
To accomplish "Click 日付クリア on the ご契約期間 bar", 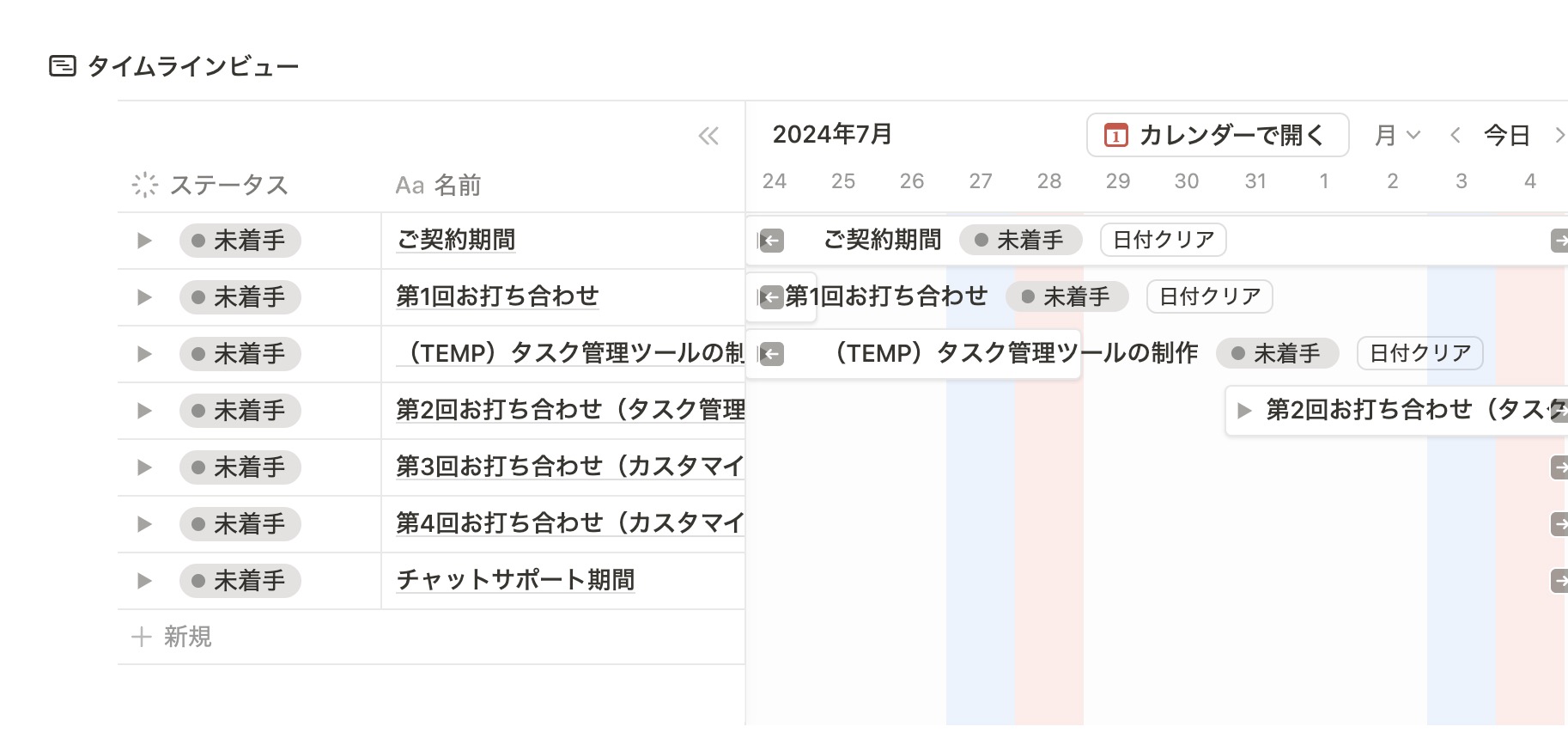I will pyautogui.click(x=1164, y=240).
